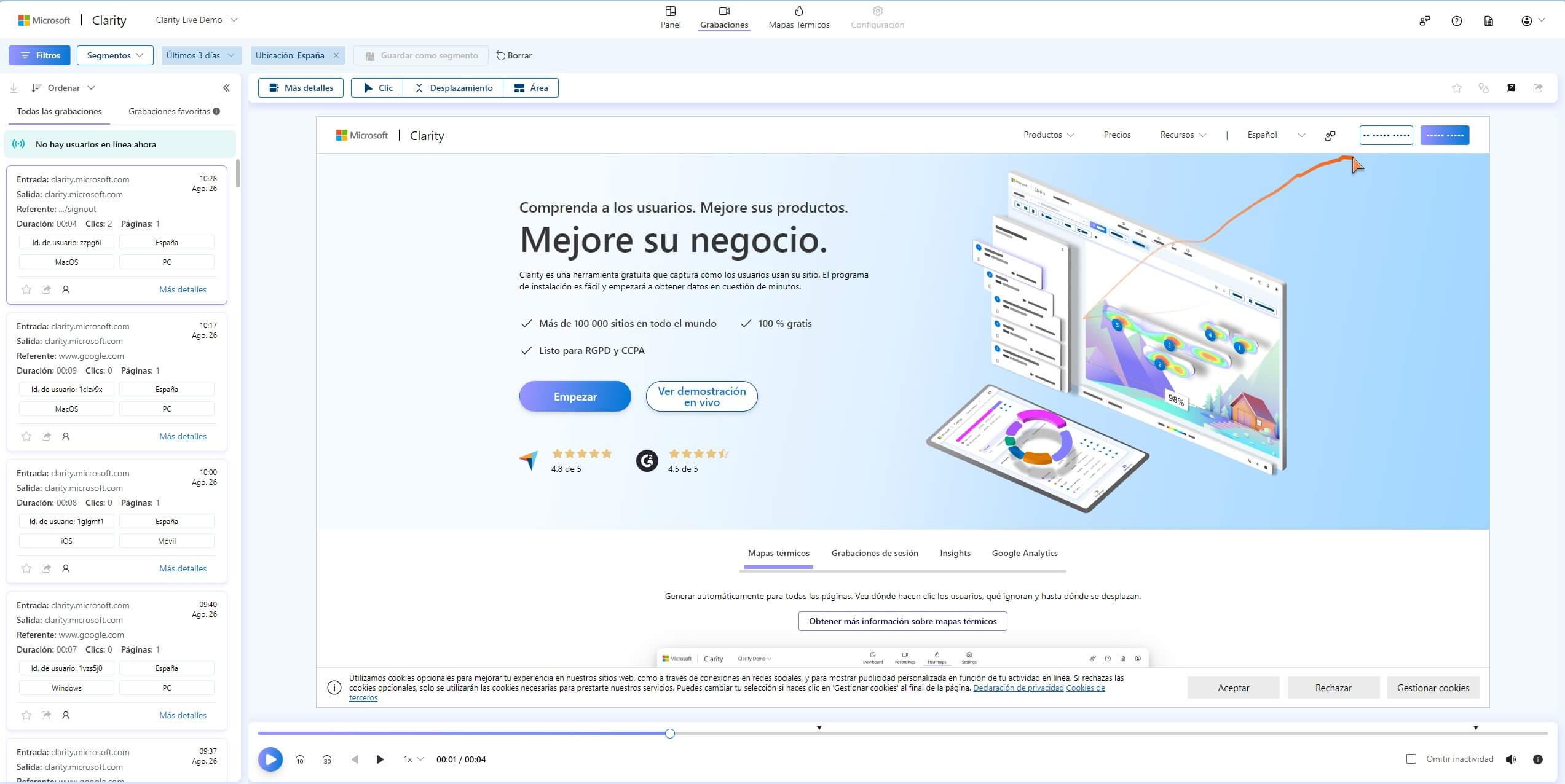Open the team sharing icon in the header
The image size is (1565, 784).
(1424, 21)
